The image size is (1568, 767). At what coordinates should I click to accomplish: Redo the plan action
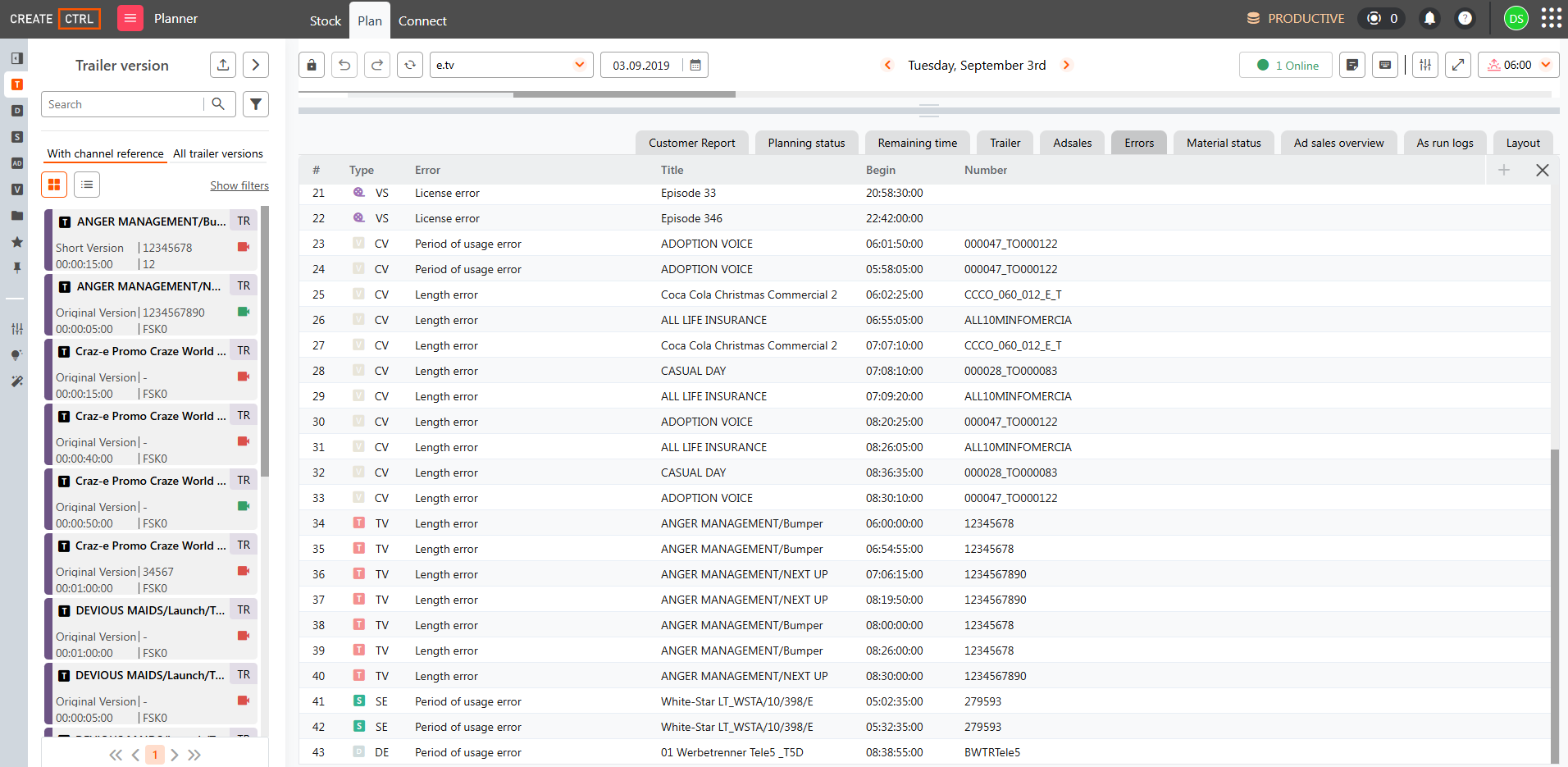click(x=377, y=65)
